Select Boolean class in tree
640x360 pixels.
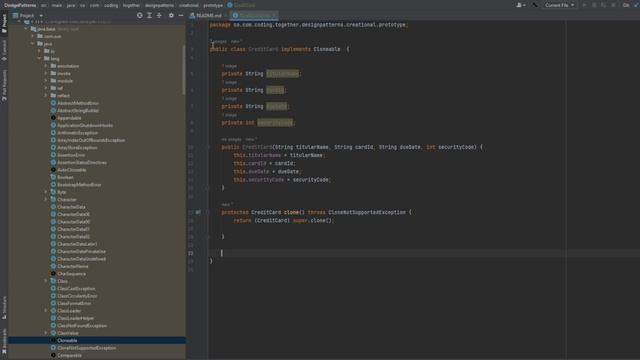coord(65,177)
